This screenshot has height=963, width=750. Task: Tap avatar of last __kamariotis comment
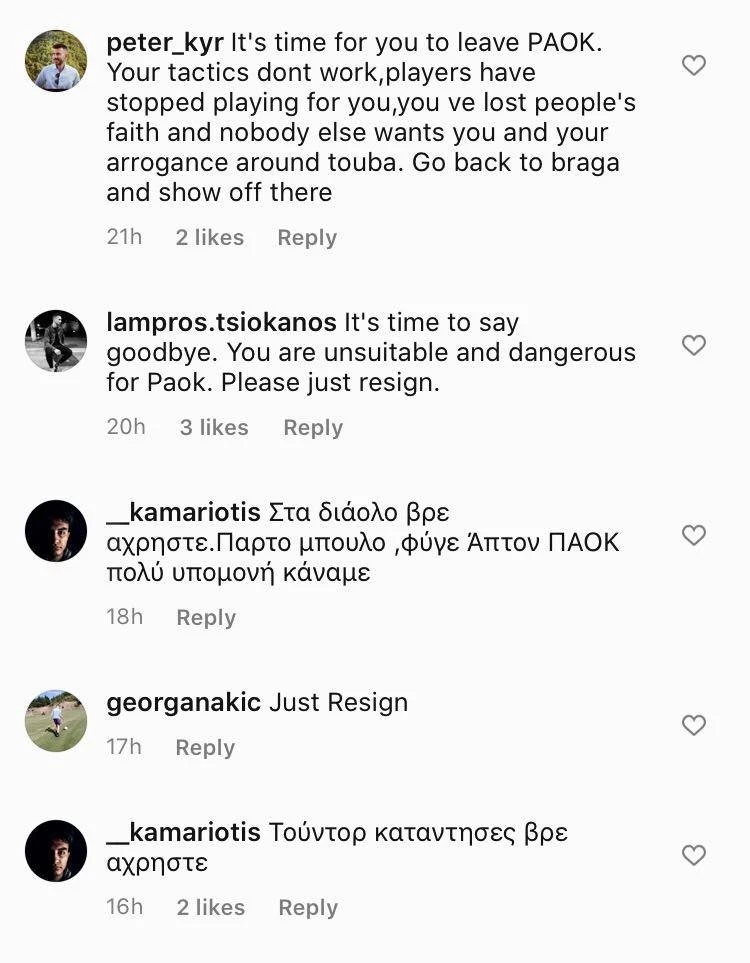(55, 851)
